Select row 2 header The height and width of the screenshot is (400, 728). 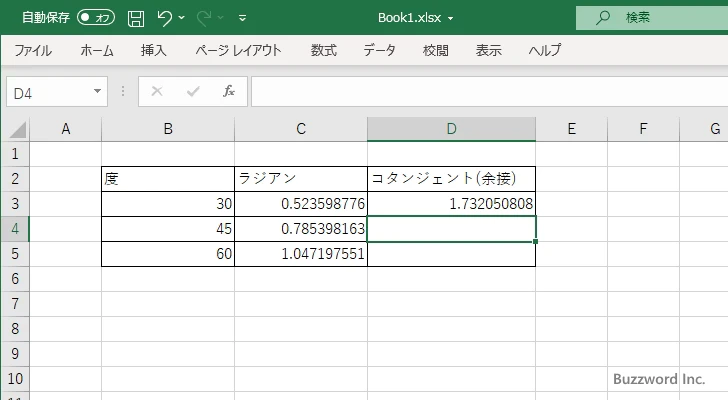[x=15, y=179]
